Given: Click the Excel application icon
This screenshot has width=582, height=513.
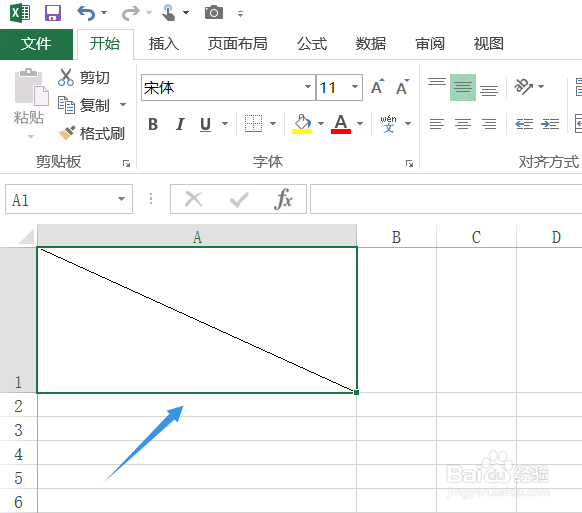Looking at the screenshot, I should [20, 13].
